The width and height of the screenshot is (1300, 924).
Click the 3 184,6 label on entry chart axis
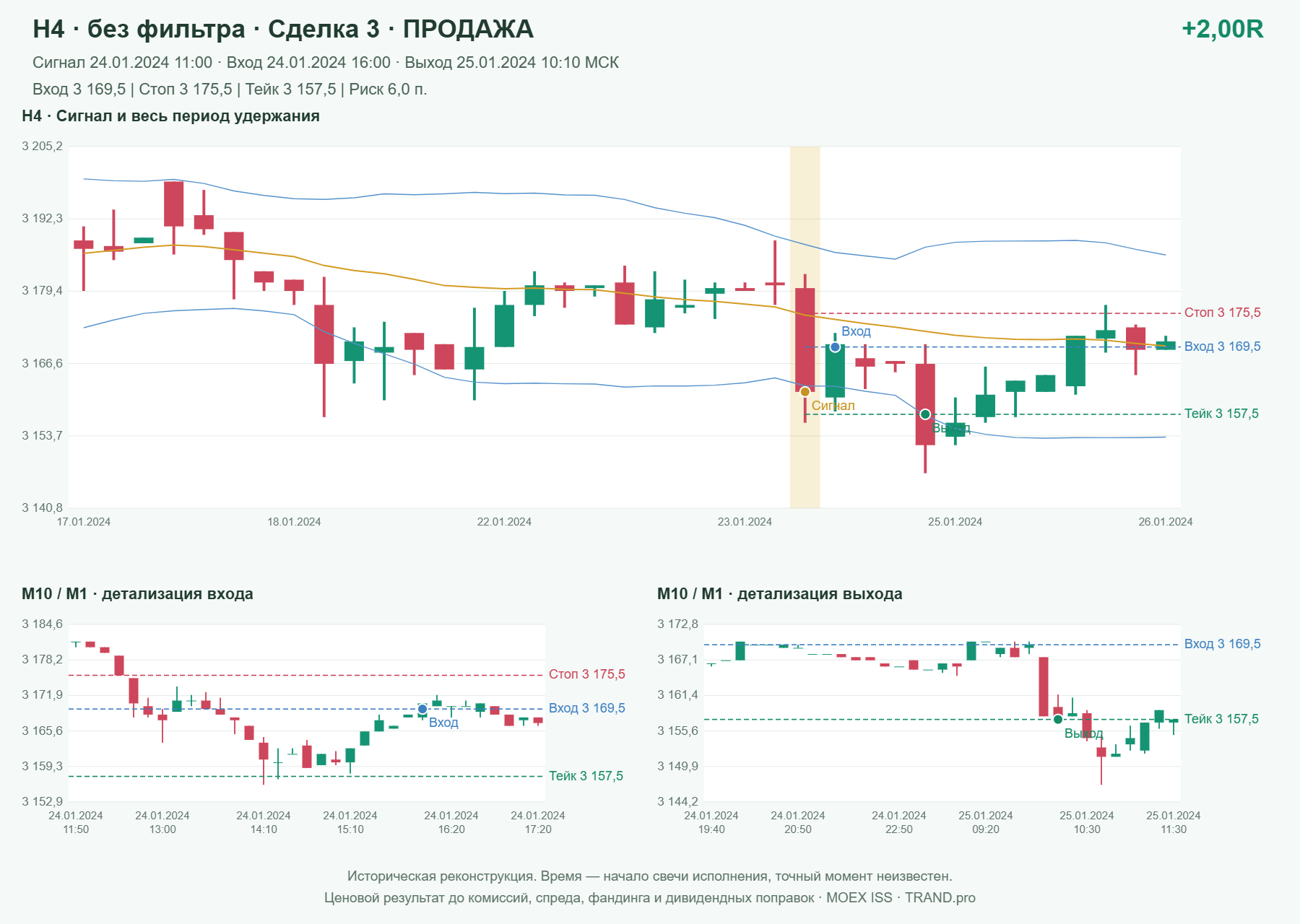tap(42, 624)
